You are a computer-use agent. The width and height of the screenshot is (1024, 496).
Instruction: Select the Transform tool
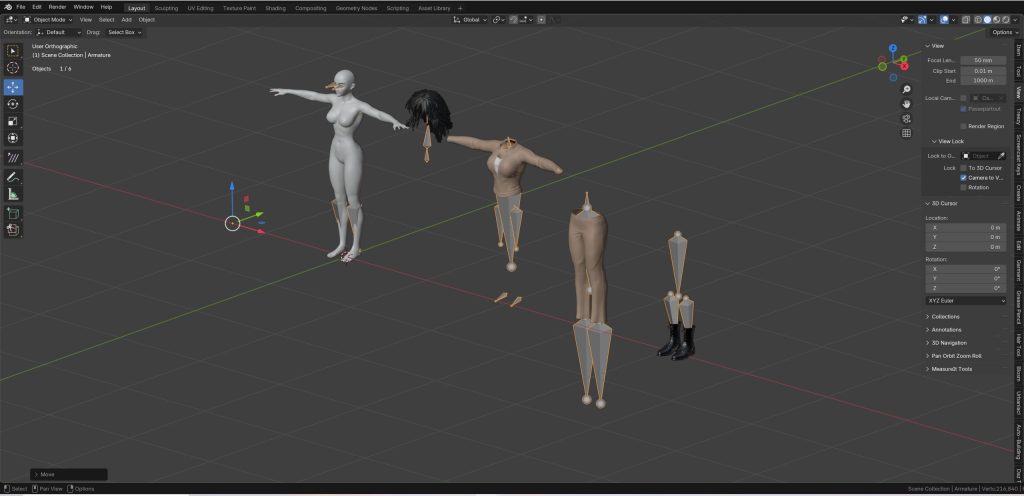click(x=13, y=138)
